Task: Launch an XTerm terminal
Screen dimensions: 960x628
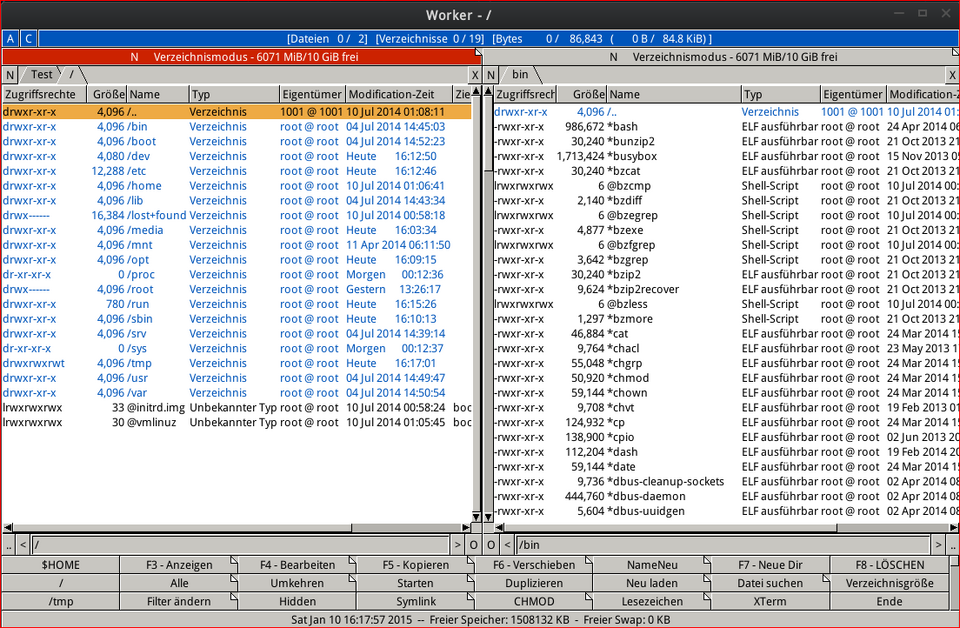Action: [x=770, y=601]
